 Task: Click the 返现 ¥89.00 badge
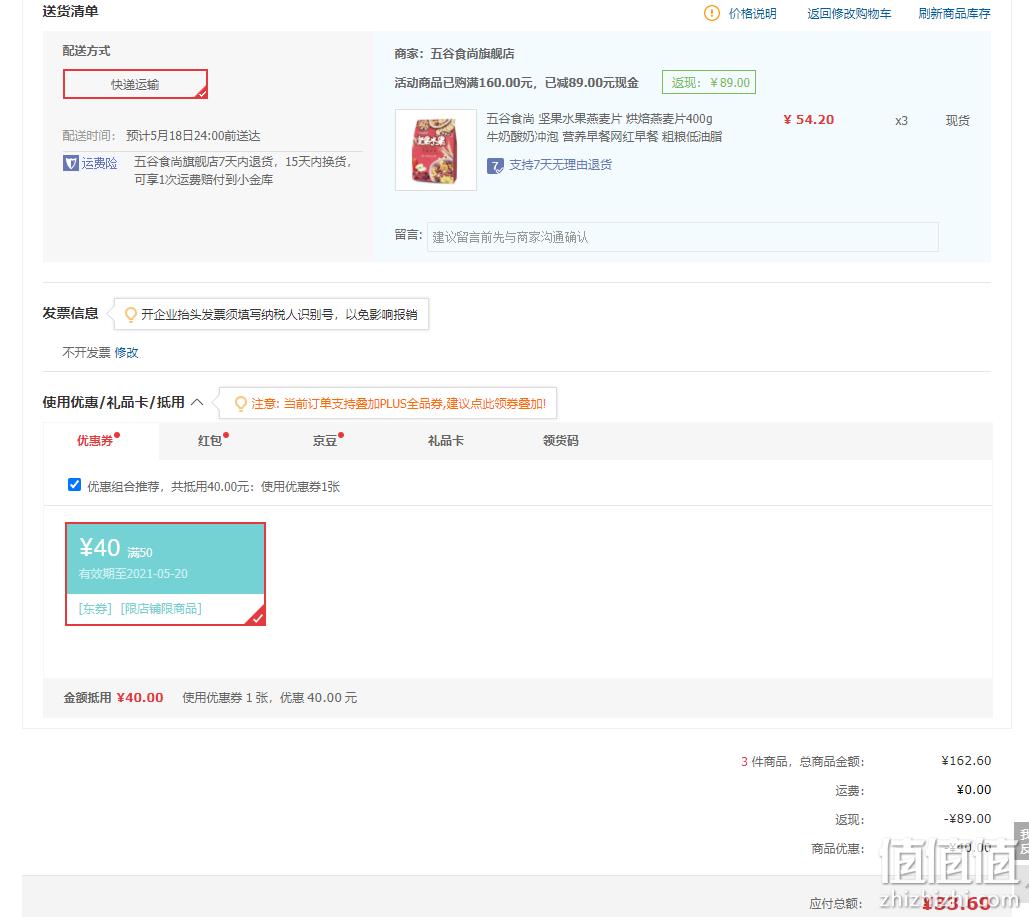[709, 82]
